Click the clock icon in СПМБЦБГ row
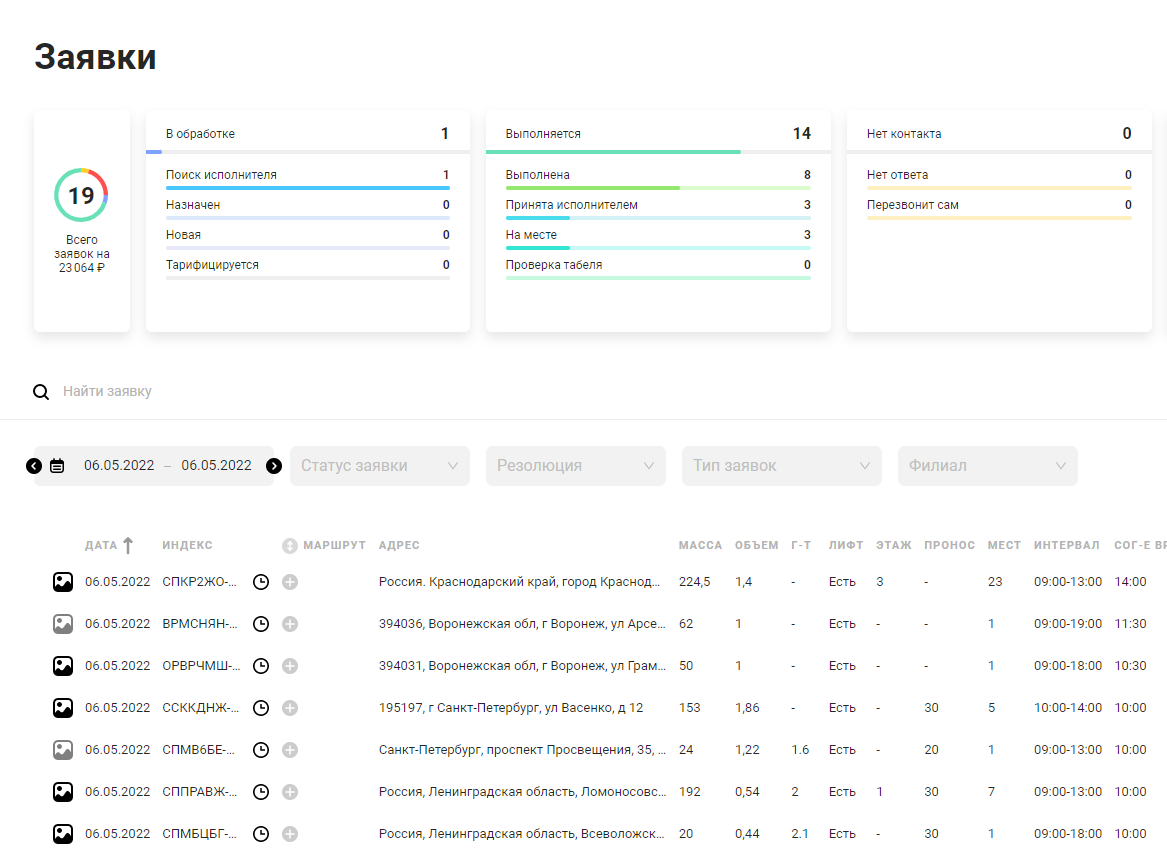The height and width of the screenshot is (859, 1167). (x=261, y=834)
